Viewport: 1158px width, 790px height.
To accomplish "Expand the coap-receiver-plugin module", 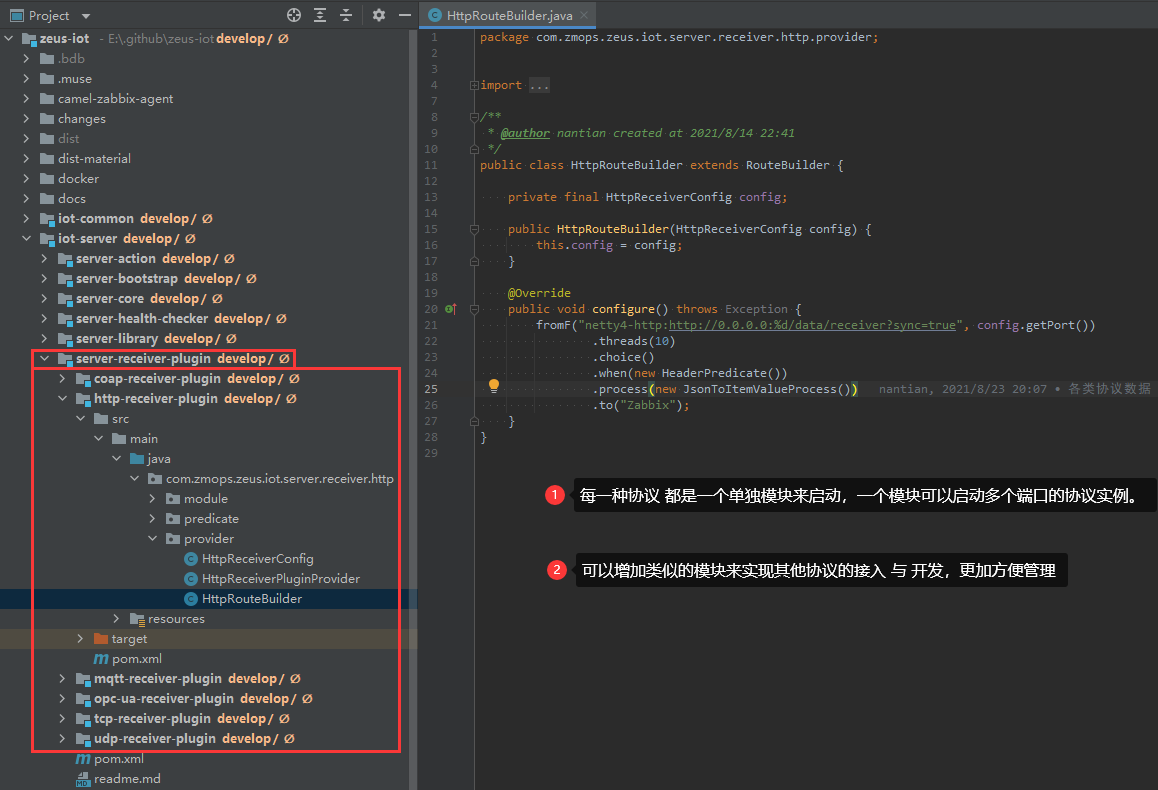I will click(62, 378).
